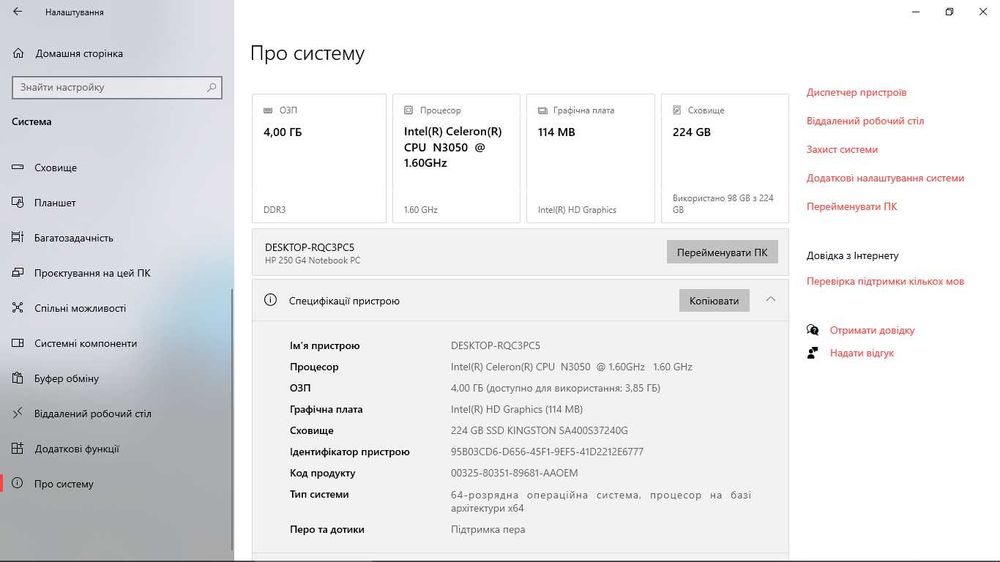Click HP 250 G4 Notebook PC text
Viewport: 1000px width, 562px height.
312,260
